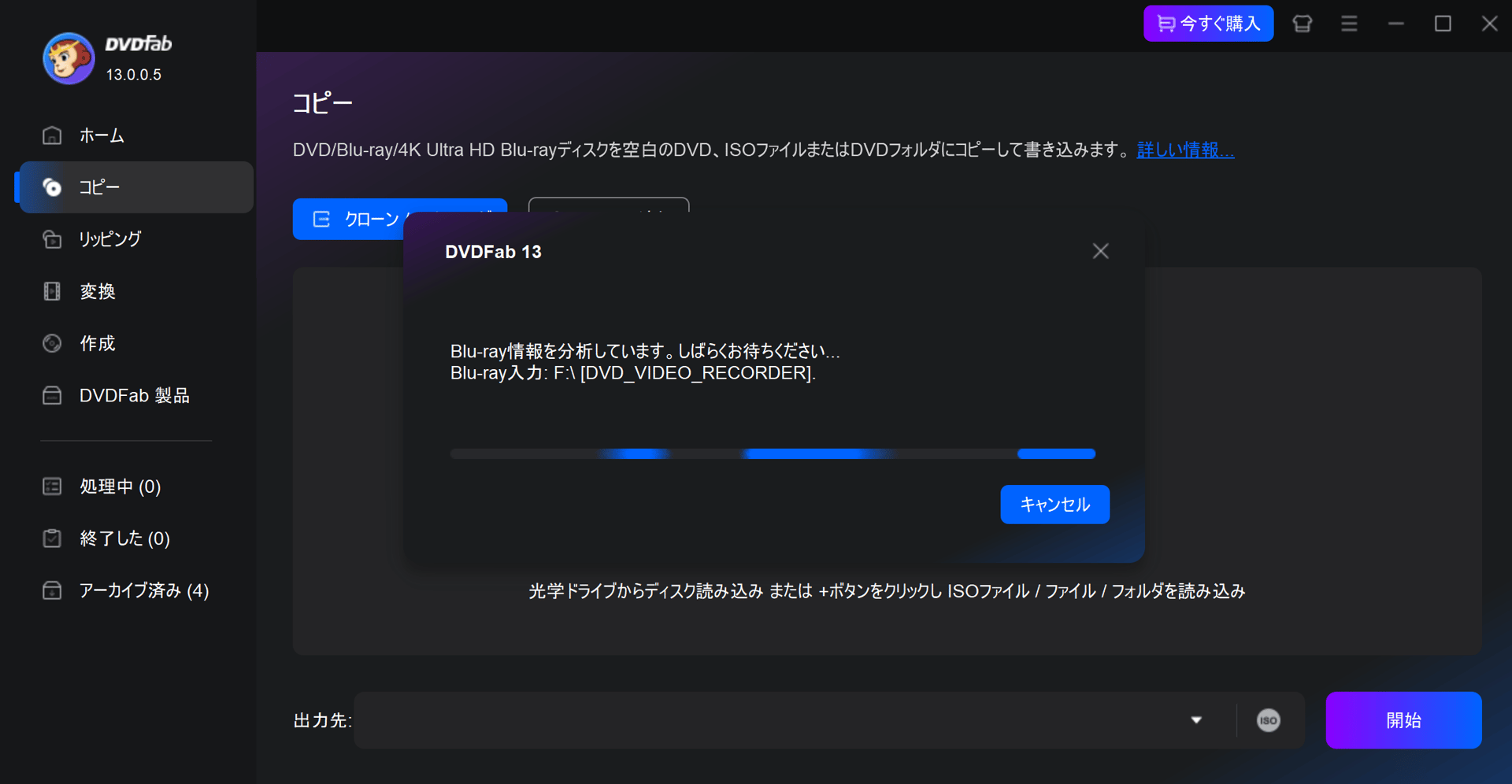Close the DVDFab main window
Image resolution: width=1512 pixels, height=784 pixels.
pyautogui.click(x=1489, y=24)
